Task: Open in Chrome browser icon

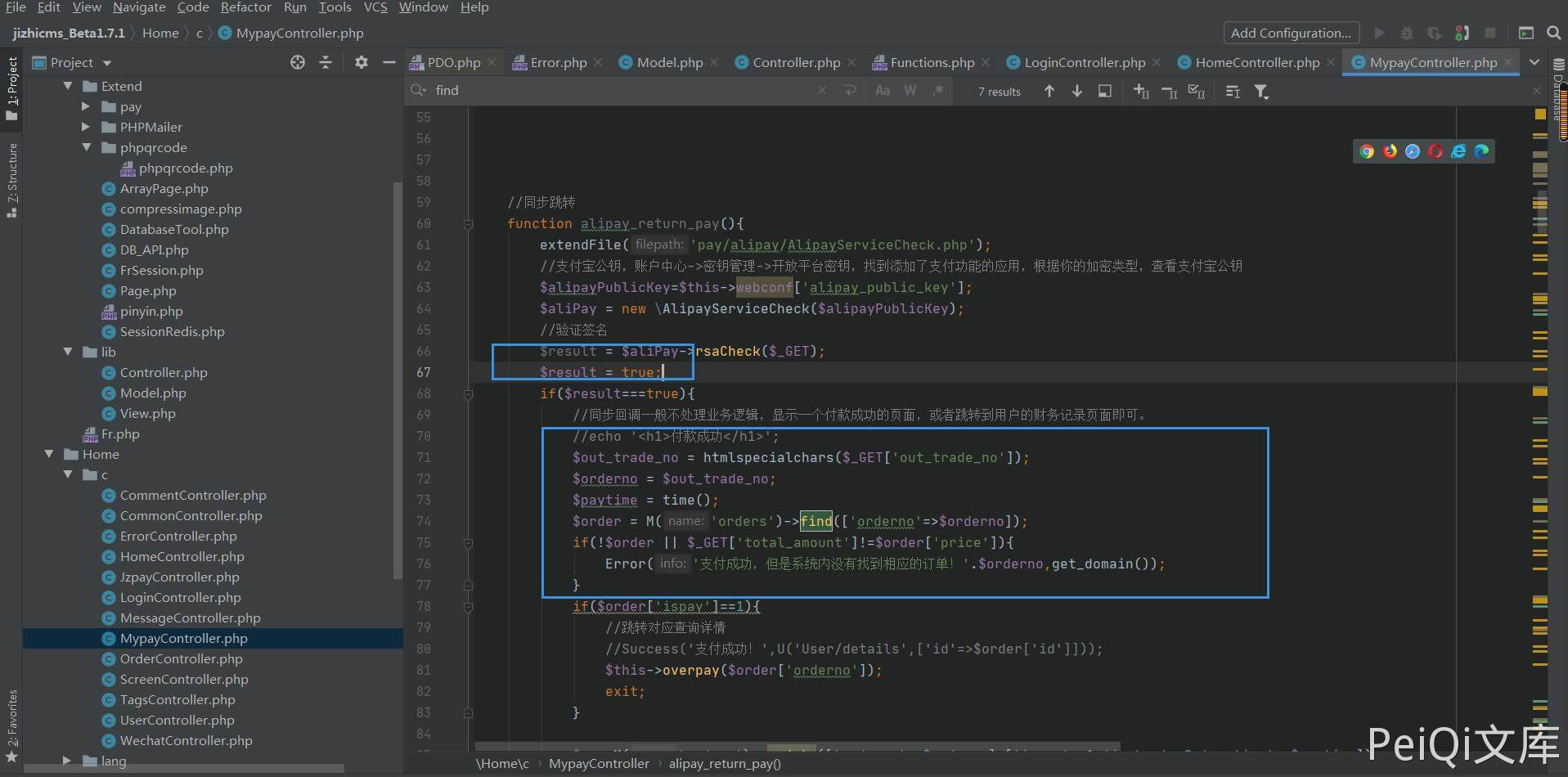Action: tap(1367, 151)
